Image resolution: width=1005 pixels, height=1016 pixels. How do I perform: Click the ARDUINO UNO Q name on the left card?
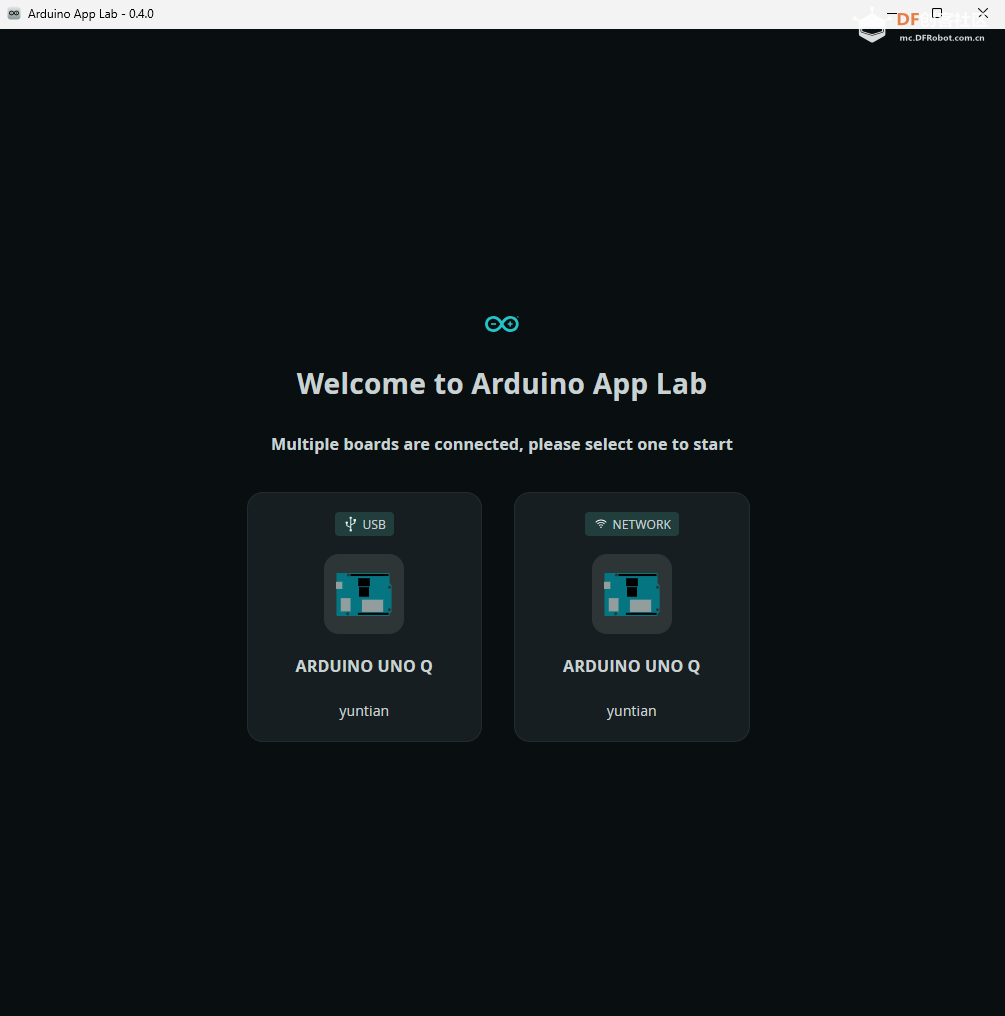click(x=364, y=666)
